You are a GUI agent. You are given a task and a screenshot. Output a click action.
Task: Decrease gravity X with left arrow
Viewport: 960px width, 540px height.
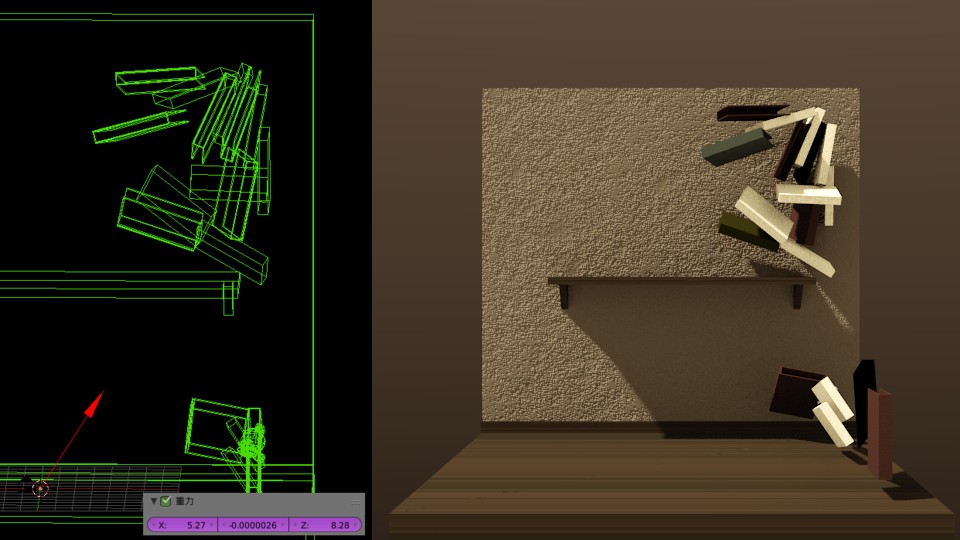click(154, 525)
